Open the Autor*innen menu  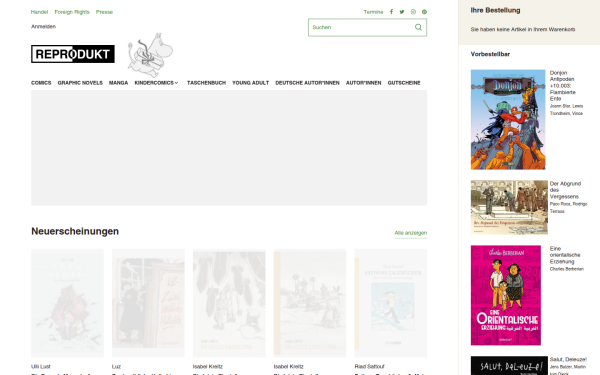tap(364, 83)
